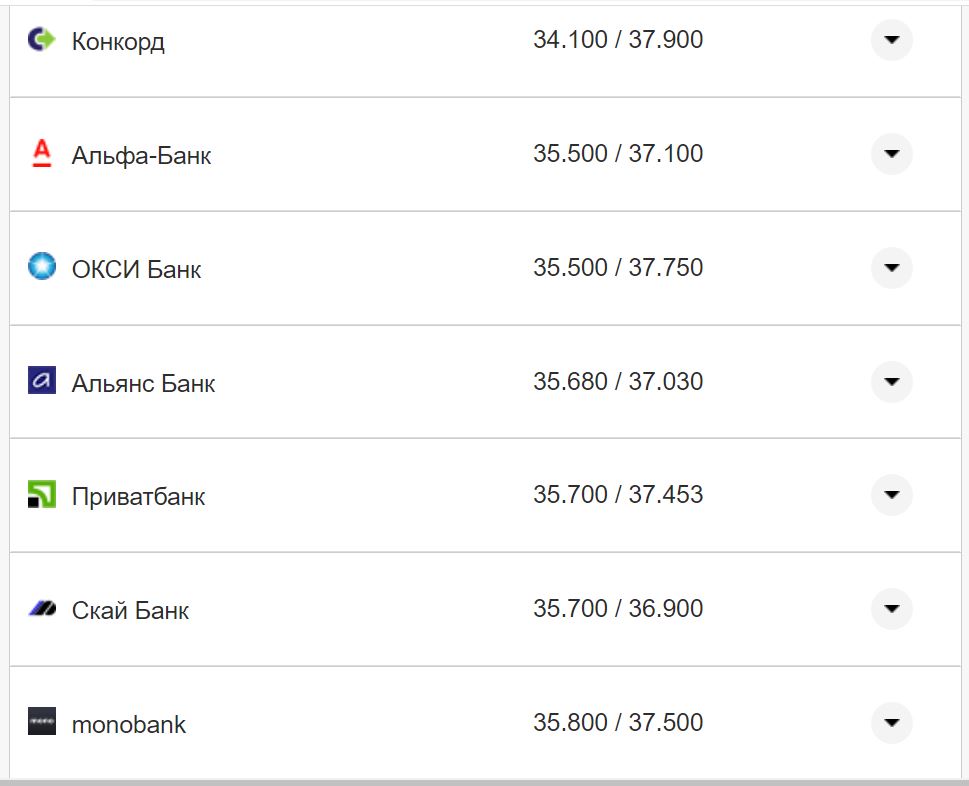This screenshot has width=969, height=786.
Task: Click Альянс Банк rate 35.680 / 37.030
Action: point(617,382)
